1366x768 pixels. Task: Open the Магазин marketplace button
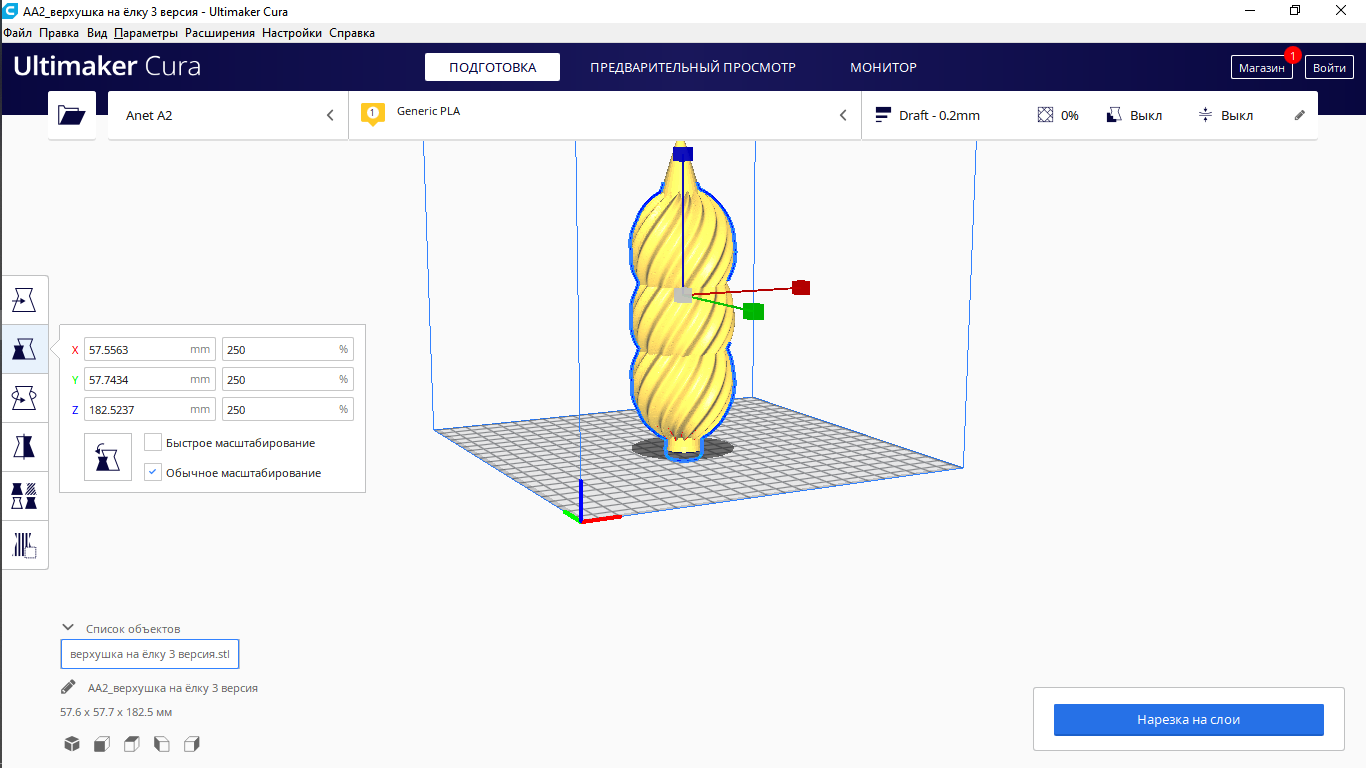[x=1261, y=68]
